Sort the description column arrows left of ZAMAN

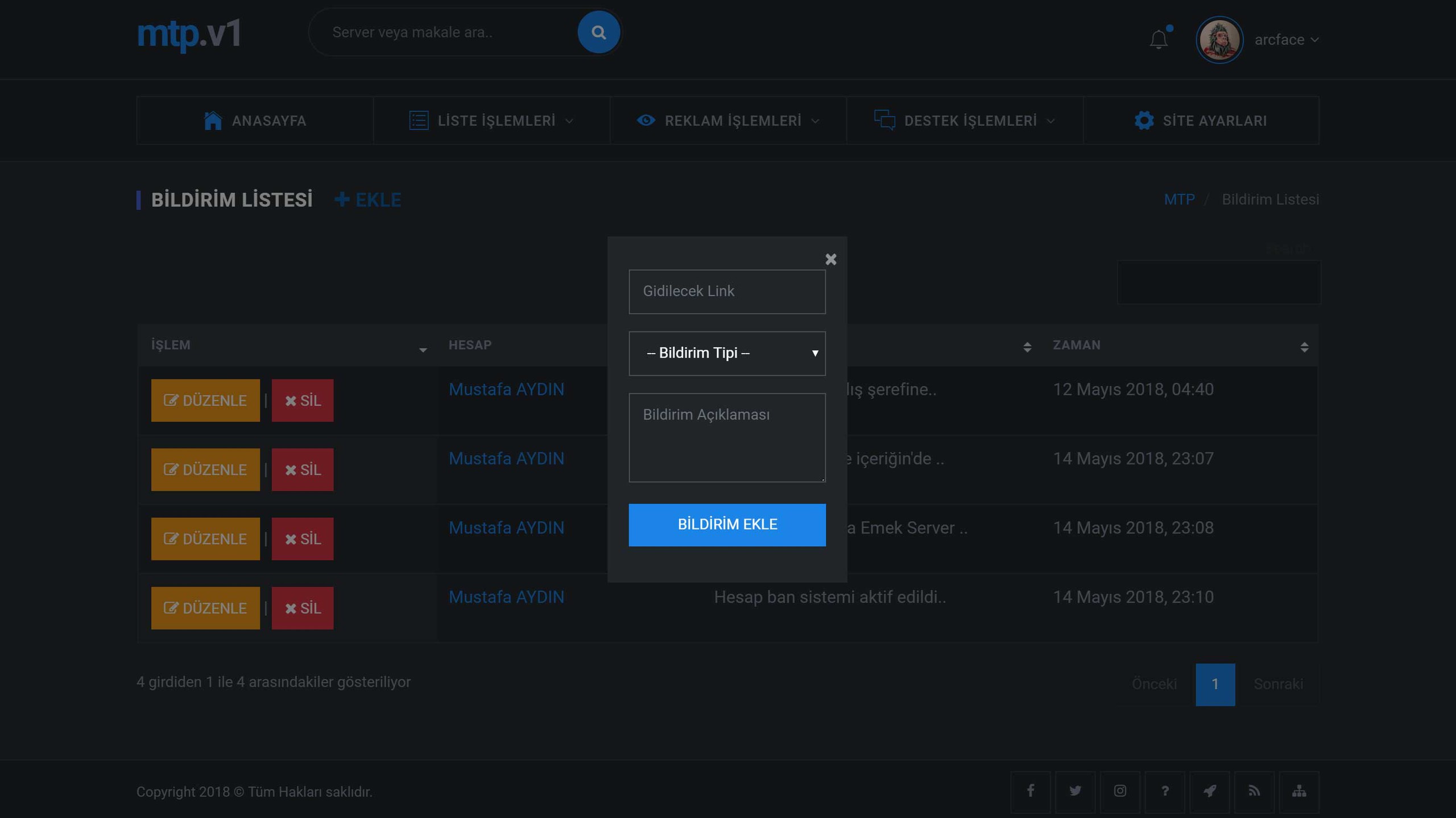1027,347
